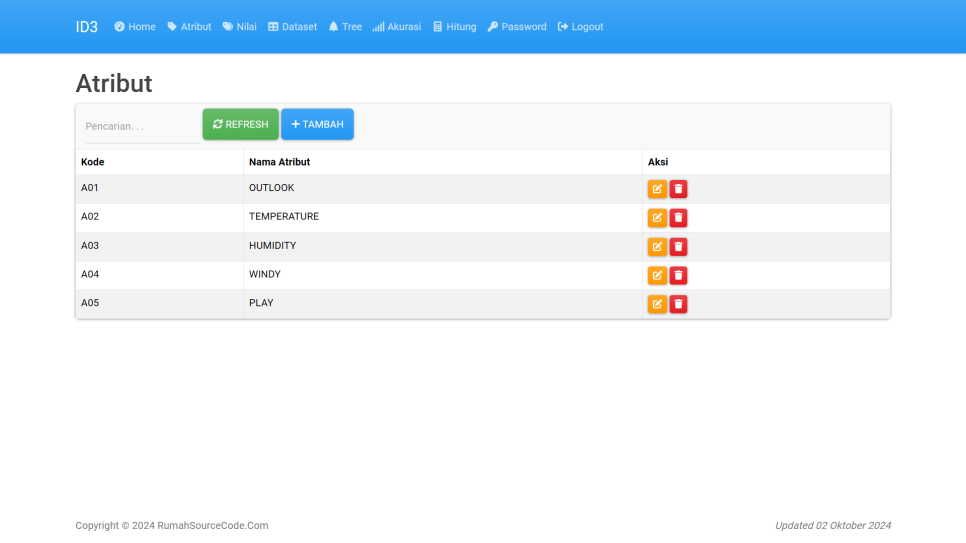This screenshot has height=543, width=966.
Task: Focus the Pencarian search field
Action: click(140, 127)
